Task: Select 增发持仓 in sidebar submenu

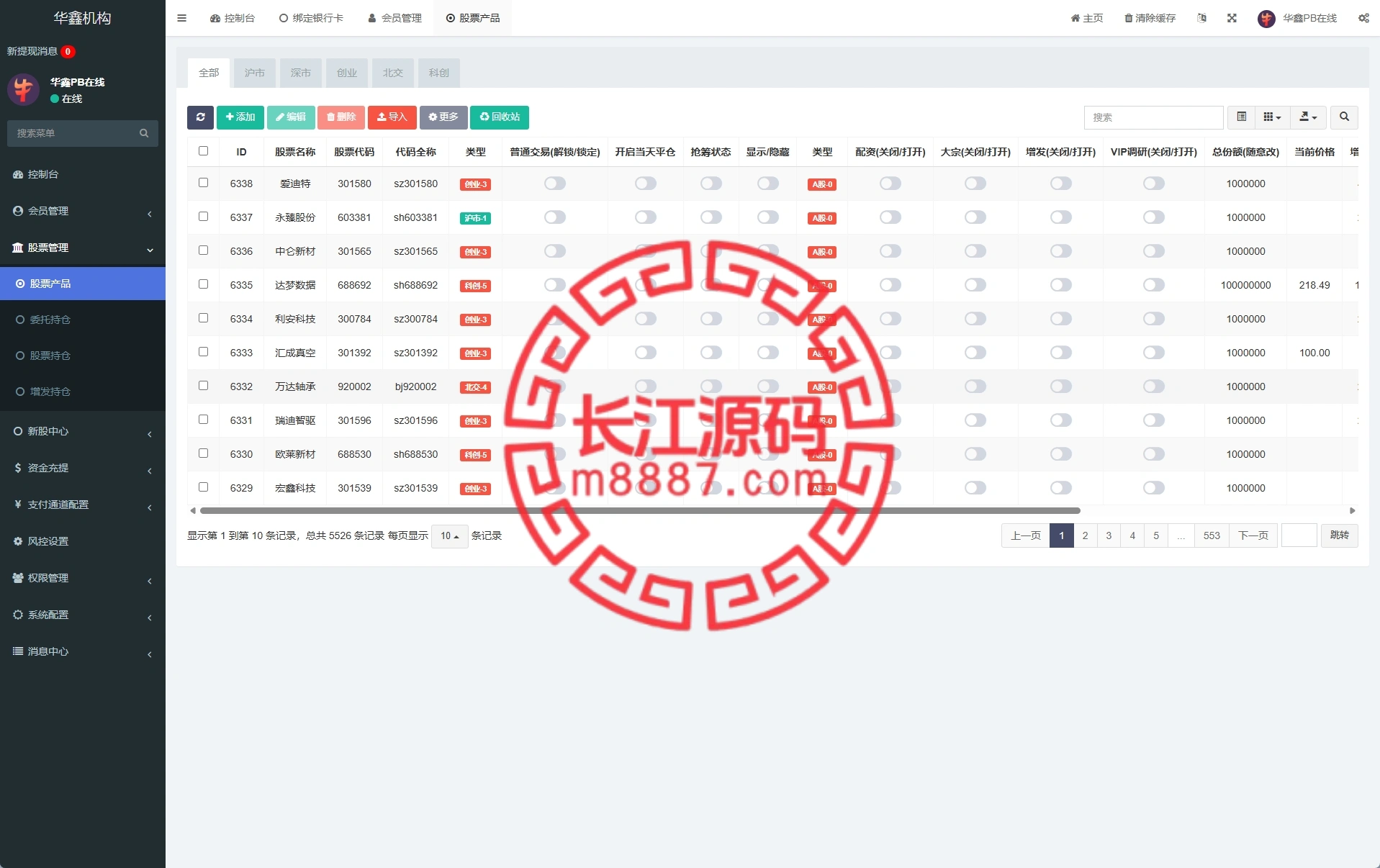Action: point(83,392)
